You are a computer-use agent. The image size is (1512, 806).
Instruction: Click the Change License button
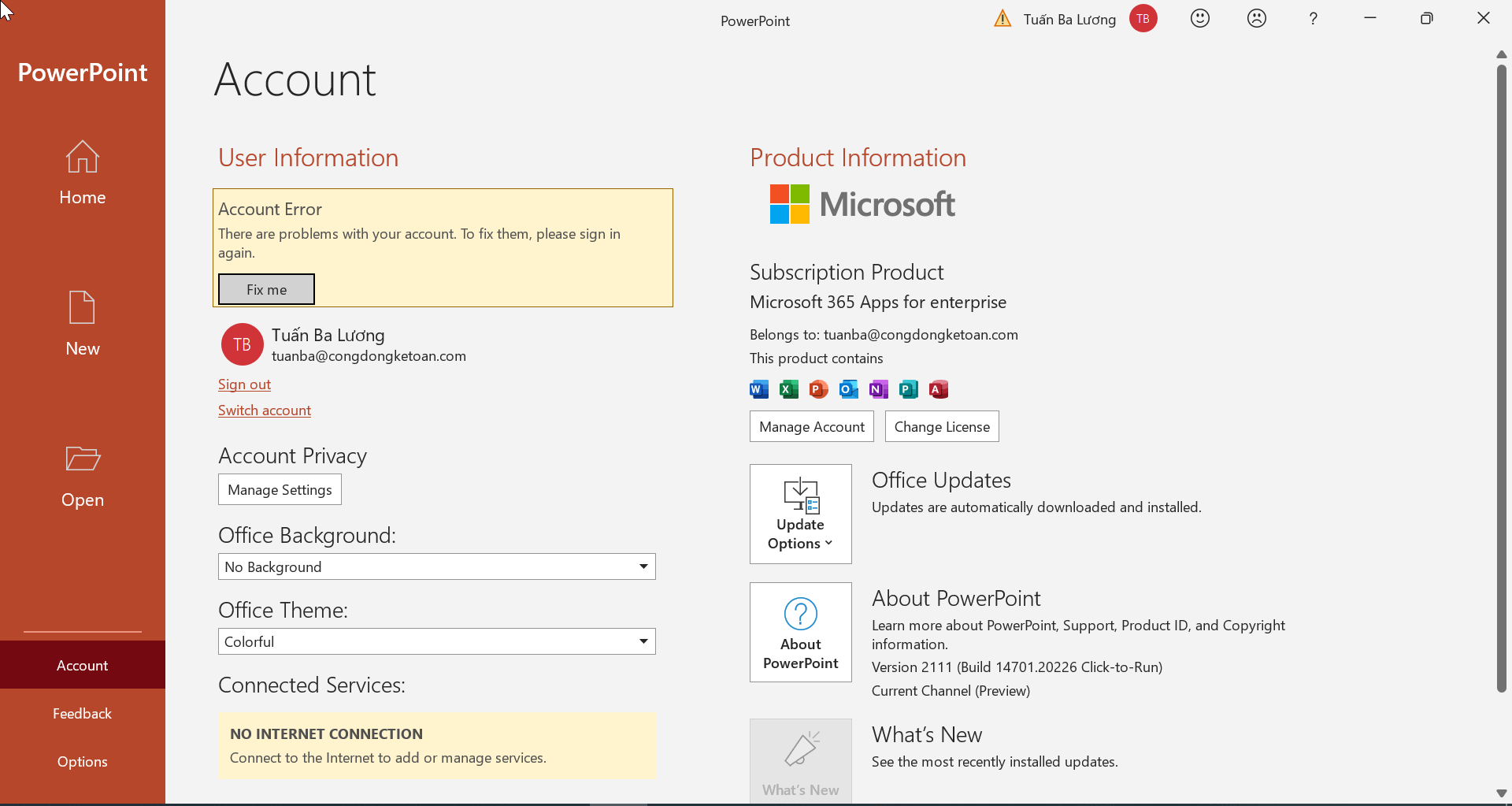click(942, 426)
